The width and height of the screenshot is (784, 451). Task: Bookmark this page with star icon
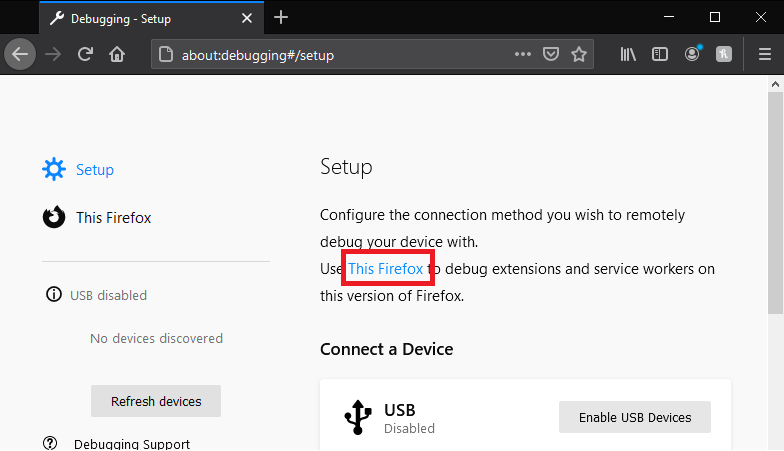578,54
